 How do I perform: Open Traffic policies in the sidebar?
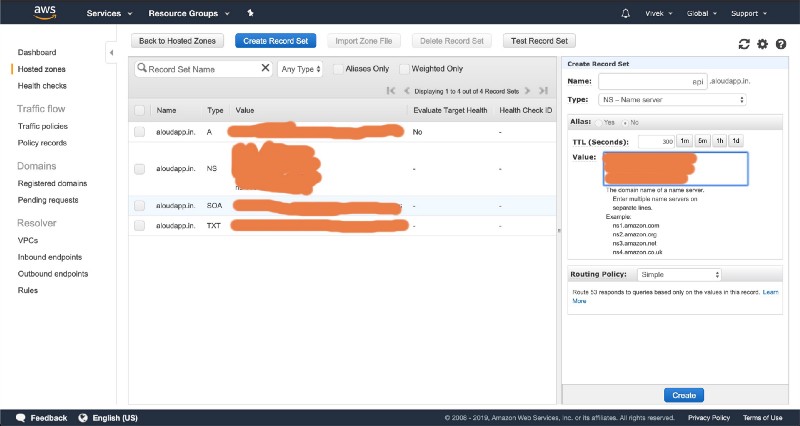[42, 126]
